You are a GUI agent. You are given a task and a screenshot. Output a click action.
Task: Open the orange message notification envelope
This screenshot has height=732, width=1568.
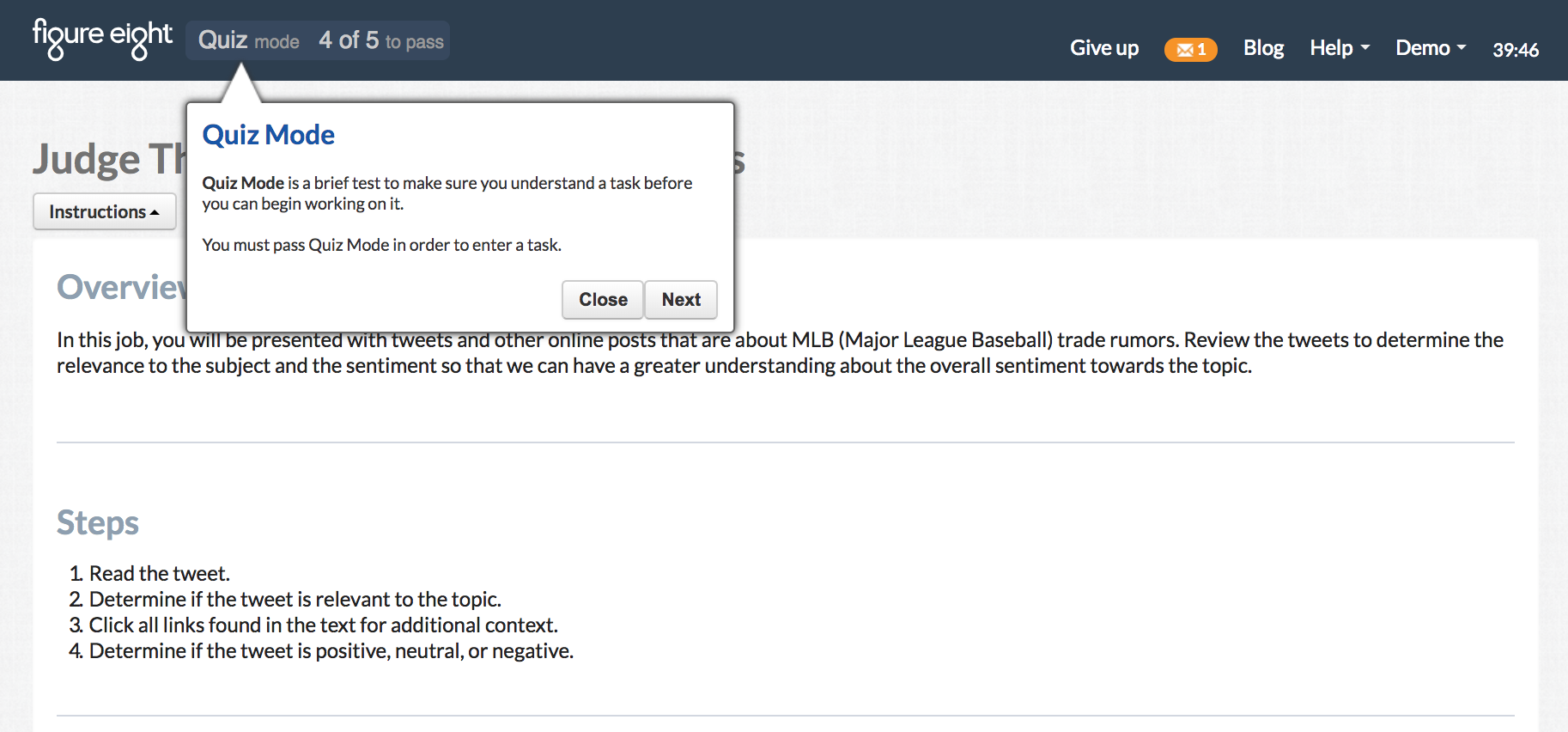tap(1190, 49)
